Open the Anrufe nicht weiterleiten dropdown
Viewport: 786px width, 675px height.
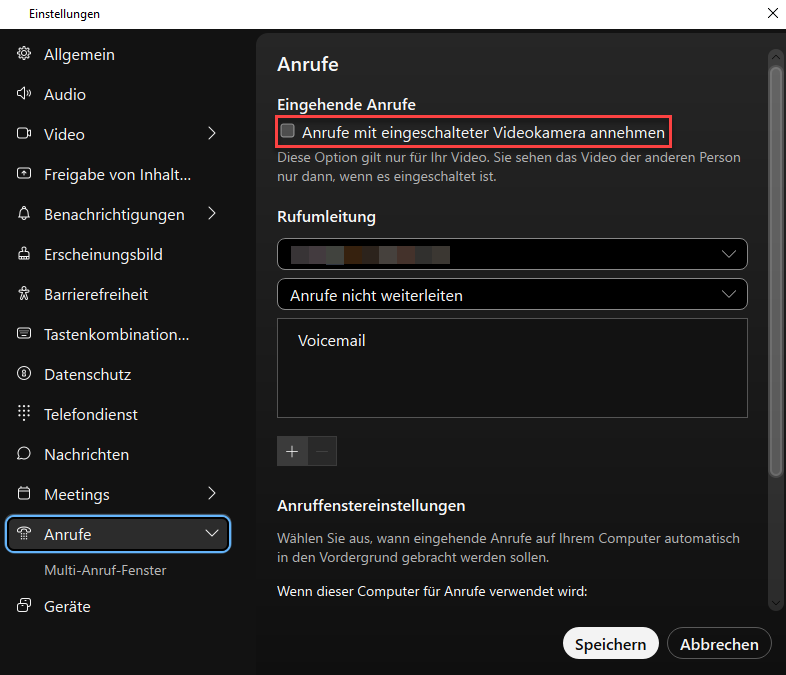coord(511,294)
